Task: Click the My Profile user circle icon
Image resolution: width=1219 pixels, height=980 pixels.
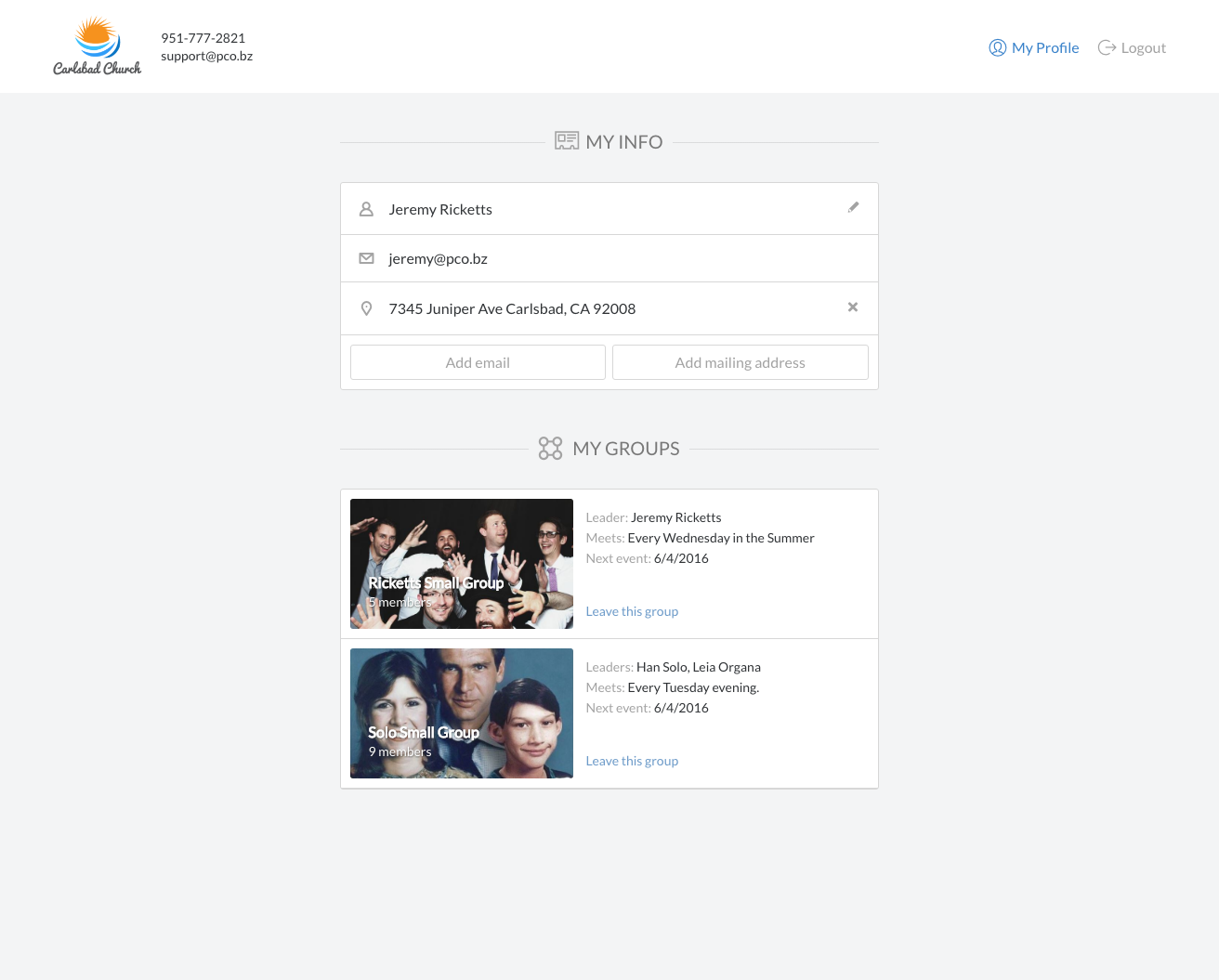Action: [997, 47]
